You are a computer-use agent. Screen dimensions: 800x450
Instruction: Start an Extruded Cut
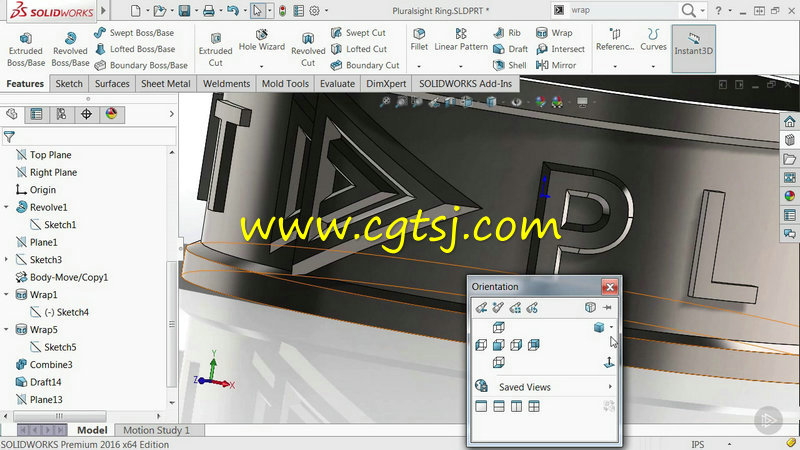point(215,50)
